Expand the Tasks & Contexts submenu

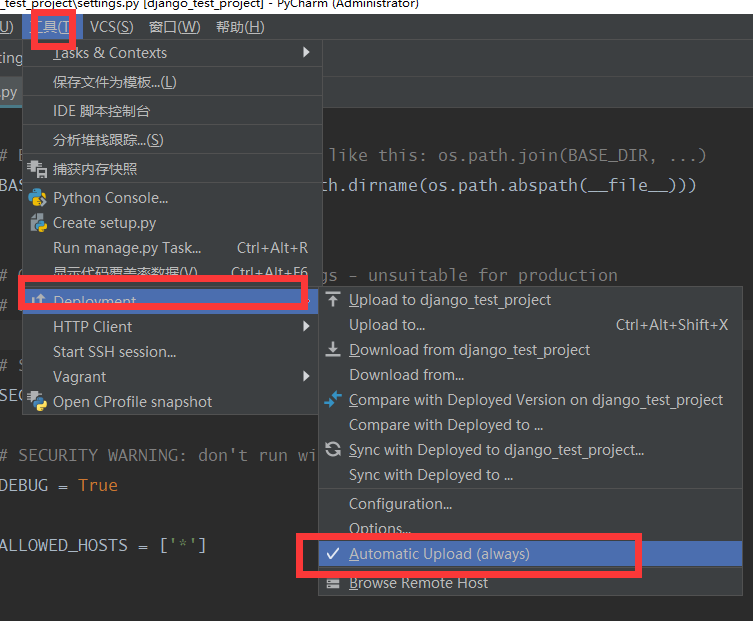click(x=306, y=52)
